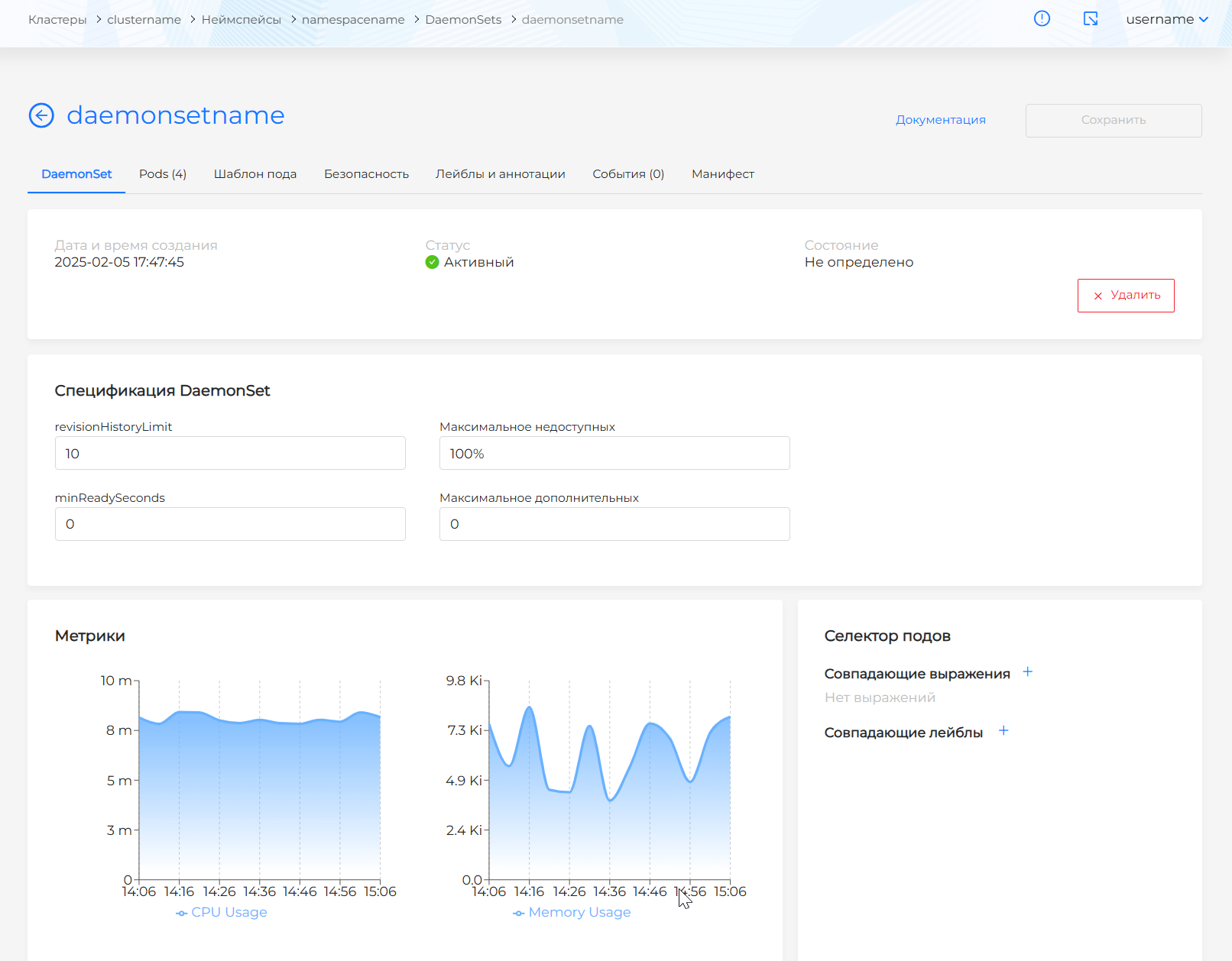Toggle the Memory Usage legend series

coord(579,912)
